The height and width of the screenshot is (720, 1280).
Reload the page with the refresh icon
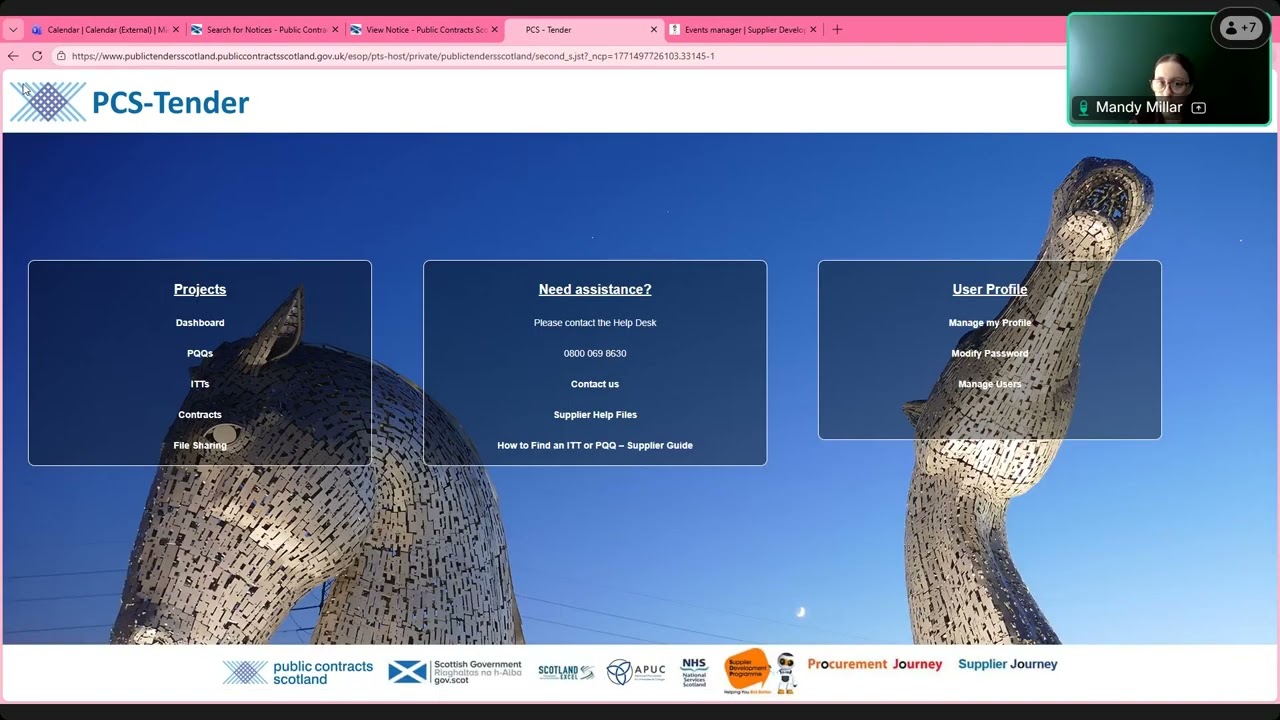point(37,56)
